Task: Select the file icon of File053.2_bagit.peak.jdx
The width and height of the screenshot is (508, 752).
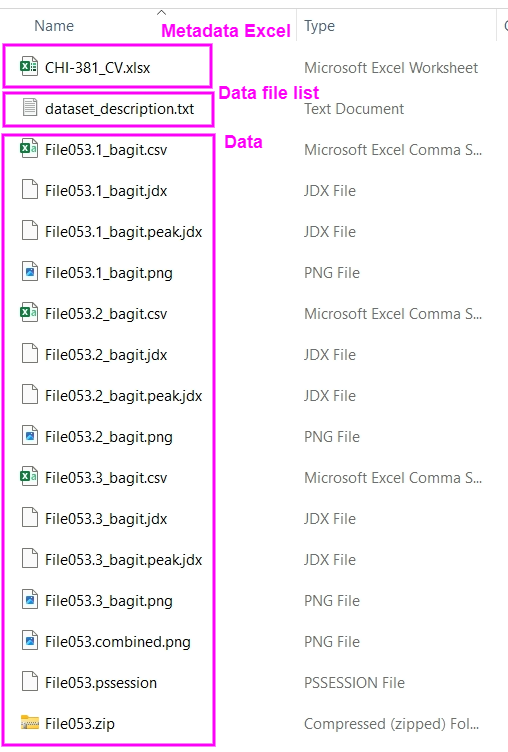Action: (x=30, y=395)
